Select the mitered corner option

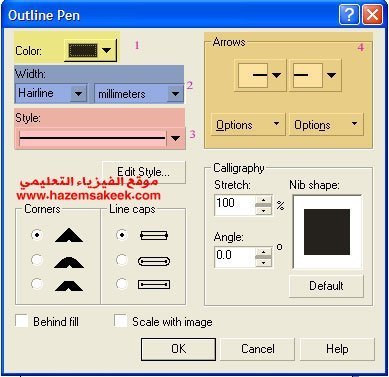[x=37, y=235]
